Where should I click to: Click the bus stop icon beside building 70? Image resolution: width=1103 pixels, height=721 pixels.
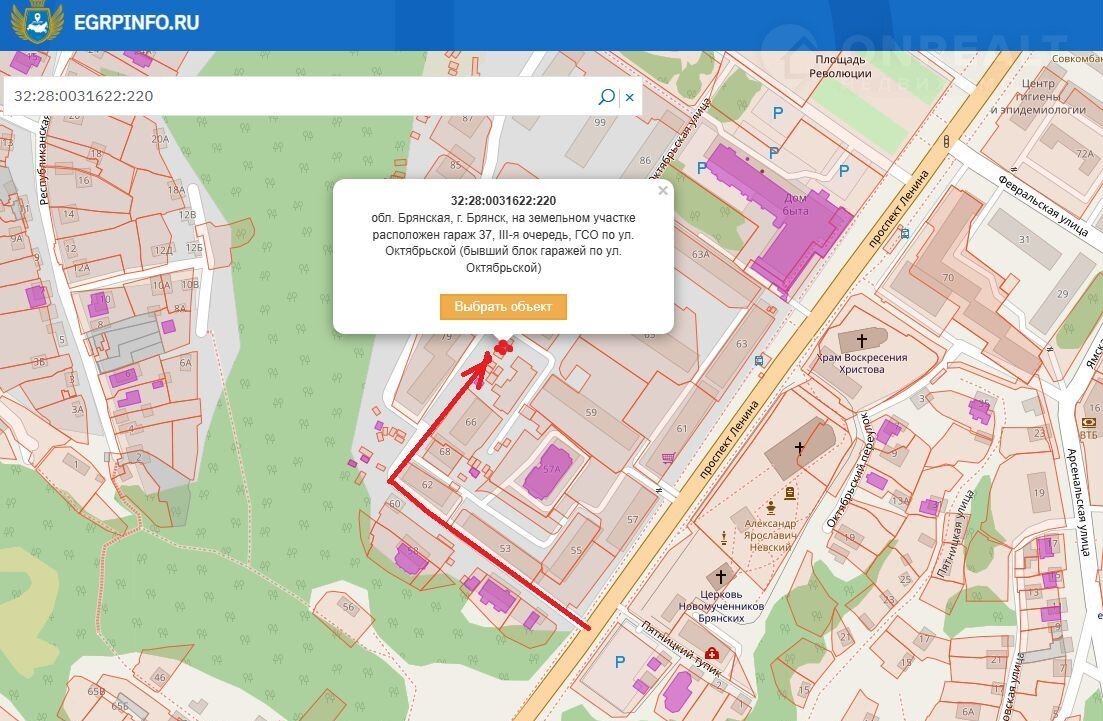[905, 233]
